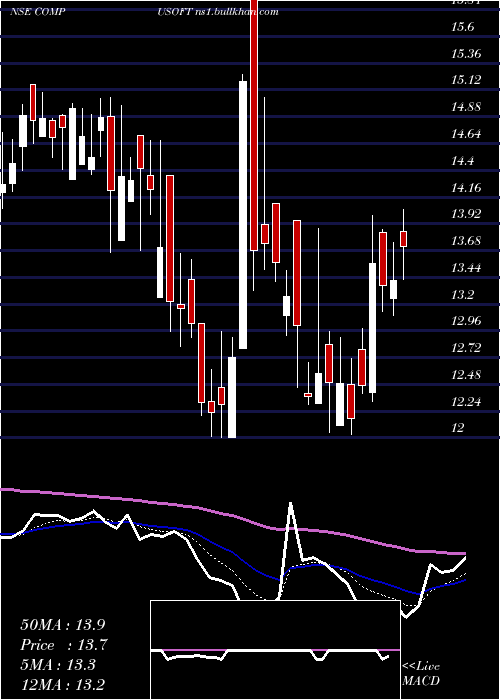Viewport: 500px width, 700px height.
Task: Click the 13.68 price axis label
Action: click(x=466, y=241)
